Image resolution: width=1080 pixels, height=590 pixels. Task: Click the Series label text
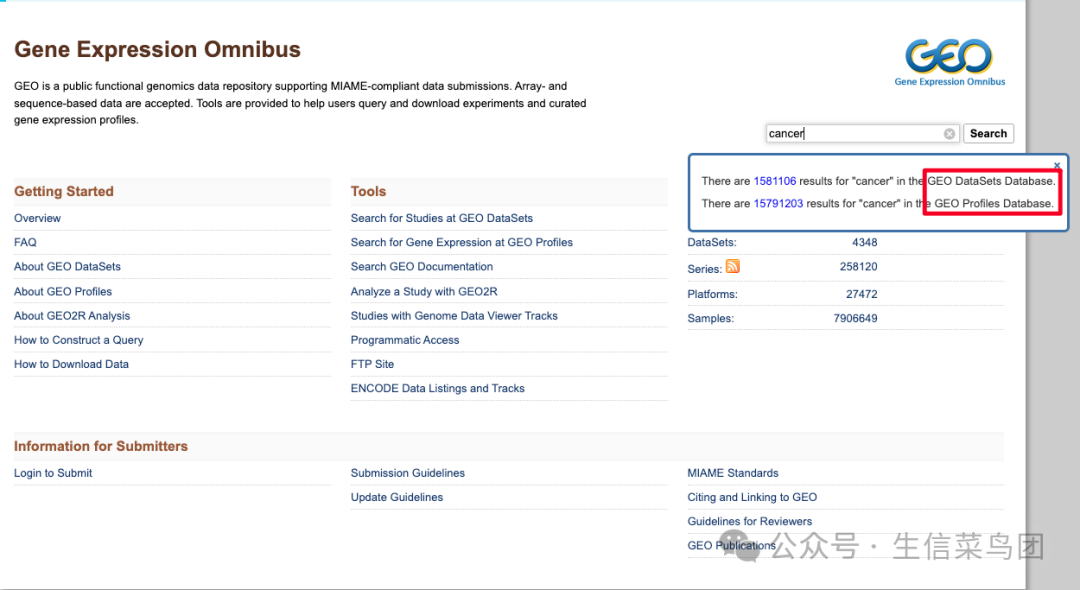click(704, 269)
